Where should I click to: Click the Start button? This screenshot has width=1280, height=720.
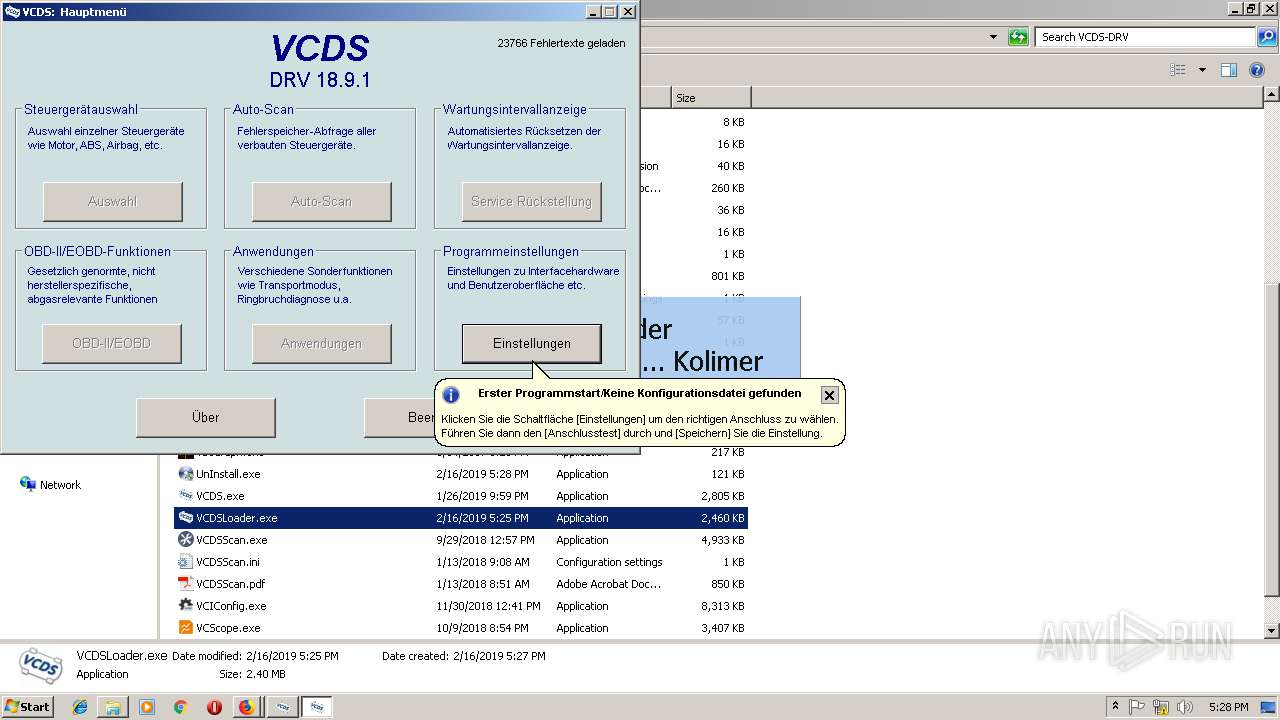[x=28, y=706]
